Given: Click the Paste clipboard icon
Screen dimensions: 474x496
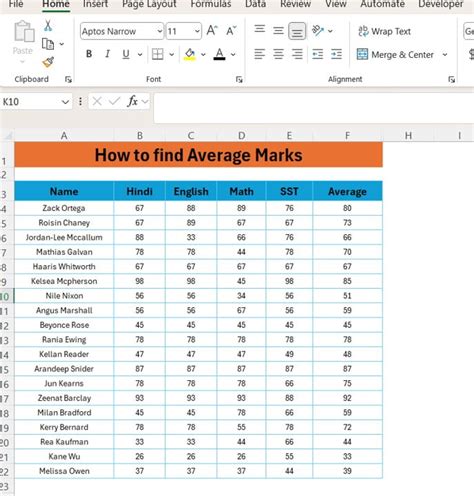Looking at the screenshot, I should [x=24, y=31].
